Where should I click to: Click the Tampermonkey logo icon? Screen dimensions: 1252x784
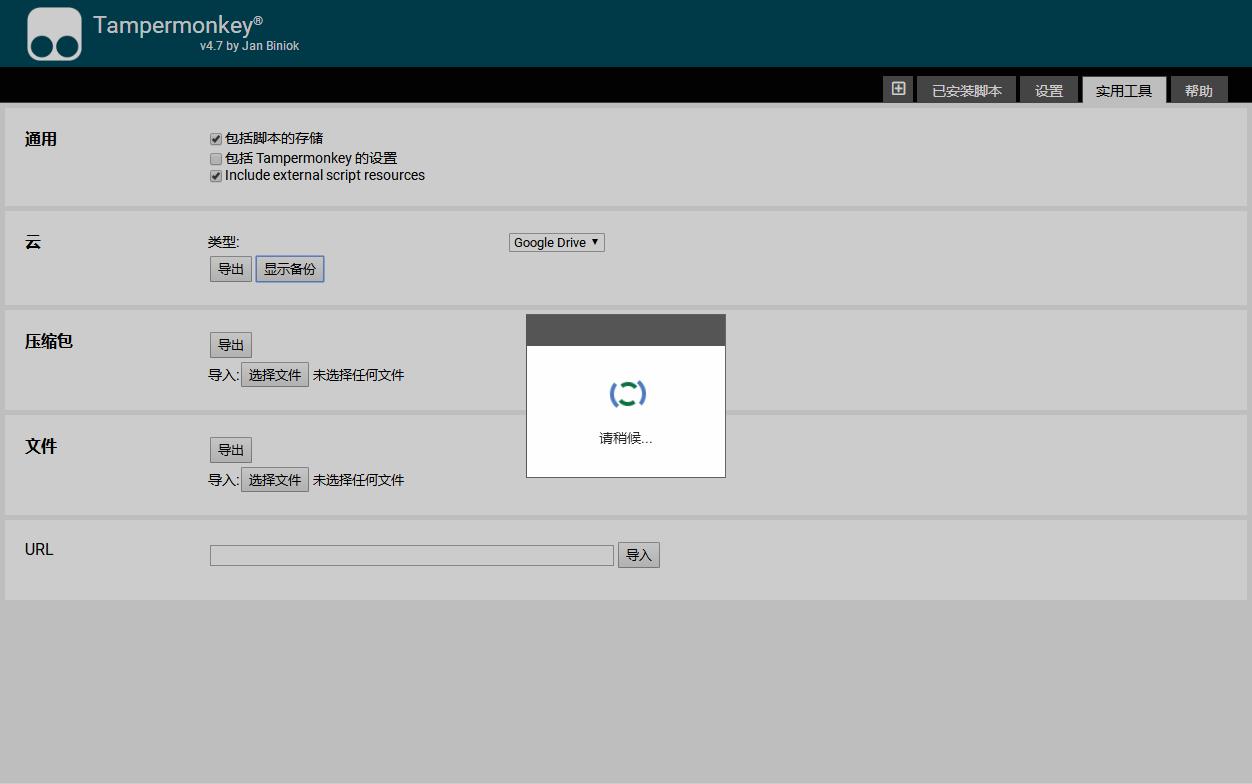pyautogui.click(x=54, y=34)
